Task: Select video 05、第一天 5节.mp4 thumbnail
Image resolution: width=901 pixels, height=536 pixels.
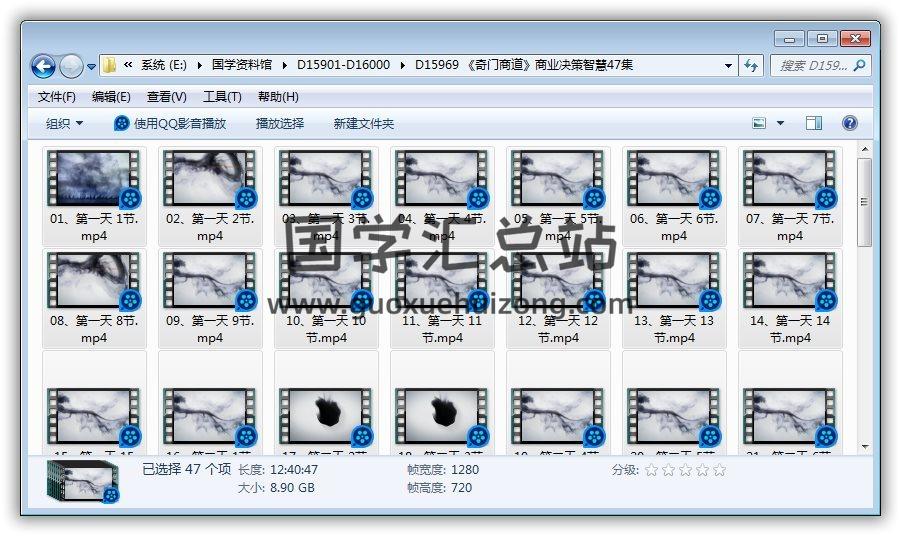Action: [557, 179]
